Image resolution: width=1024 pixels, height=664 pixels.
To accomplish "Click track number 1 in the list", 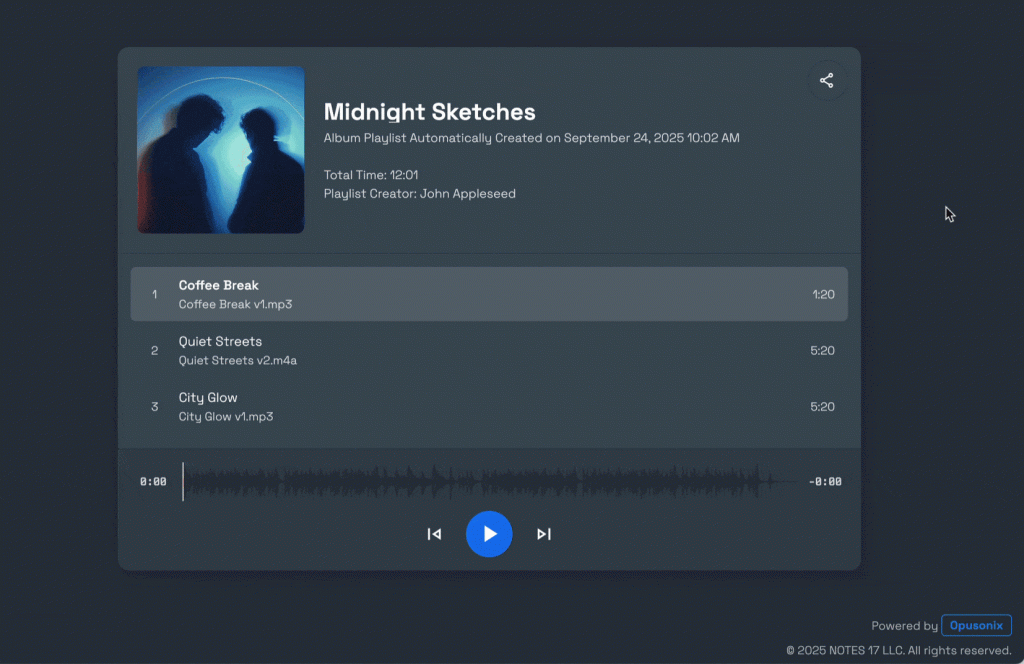I will [155, 294].
